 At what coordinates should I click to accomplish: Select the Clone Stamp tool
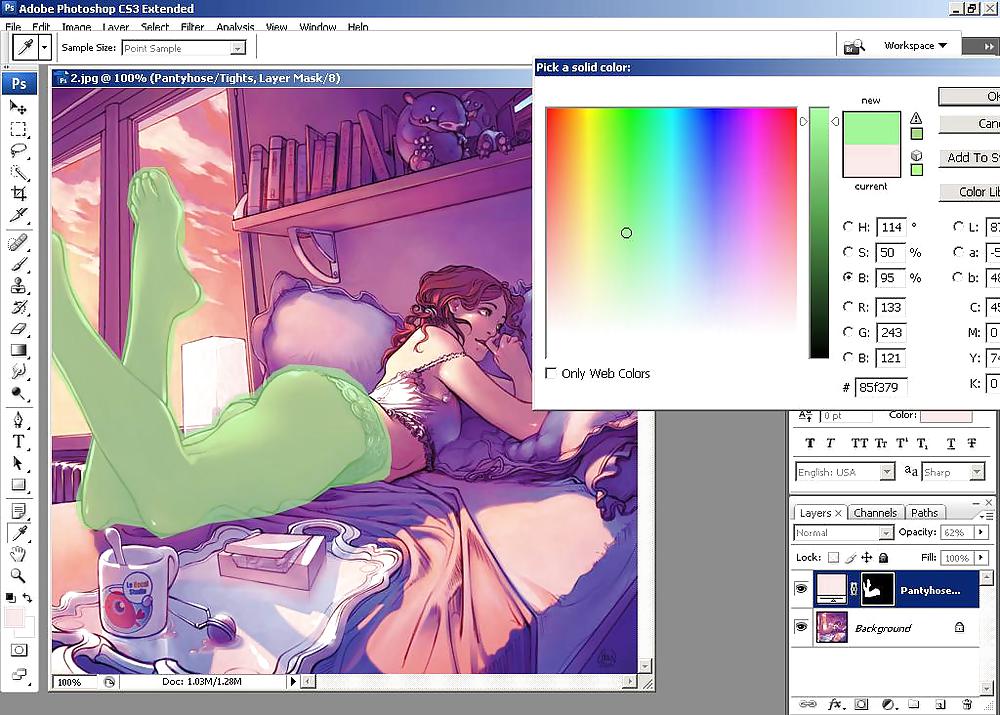point(18,286)
